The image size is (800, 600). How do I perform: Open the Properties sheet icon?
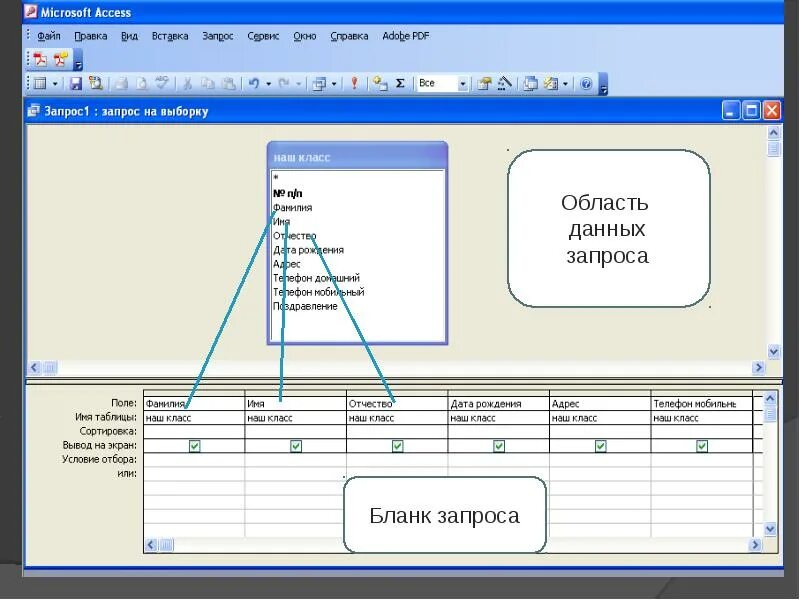point(484,83)
